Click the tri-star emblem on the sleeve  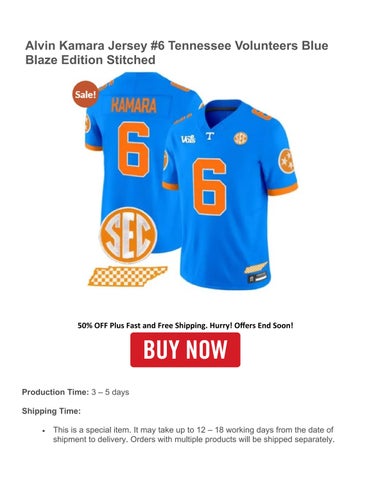287,161
